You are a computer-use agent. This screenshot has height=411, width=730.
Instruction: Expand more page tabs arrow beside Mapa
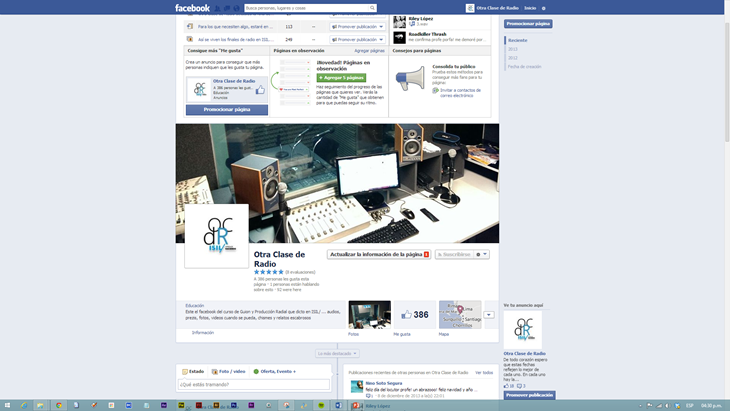(x=488, y=315)
